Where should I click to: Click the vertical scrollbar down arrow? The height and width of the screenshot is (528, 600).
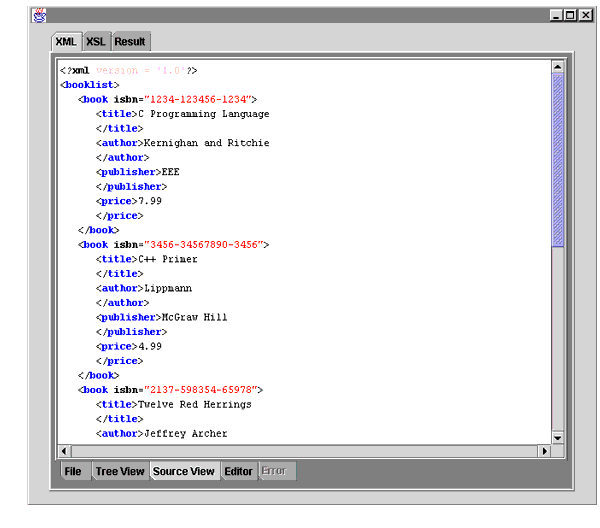coord(558,437)
